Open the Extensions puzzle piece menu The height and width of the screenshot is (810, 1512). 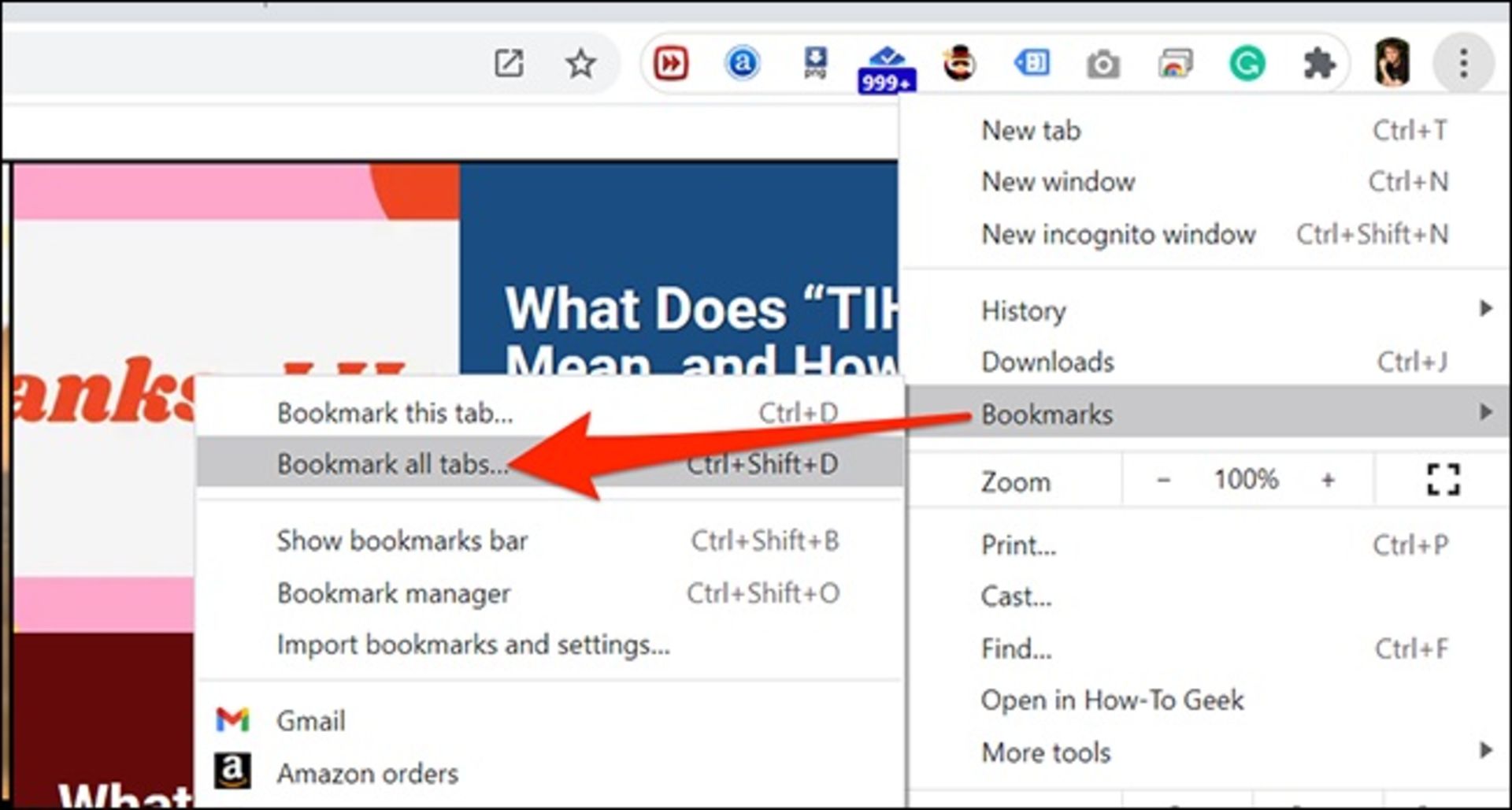(x=1319, y=64)
